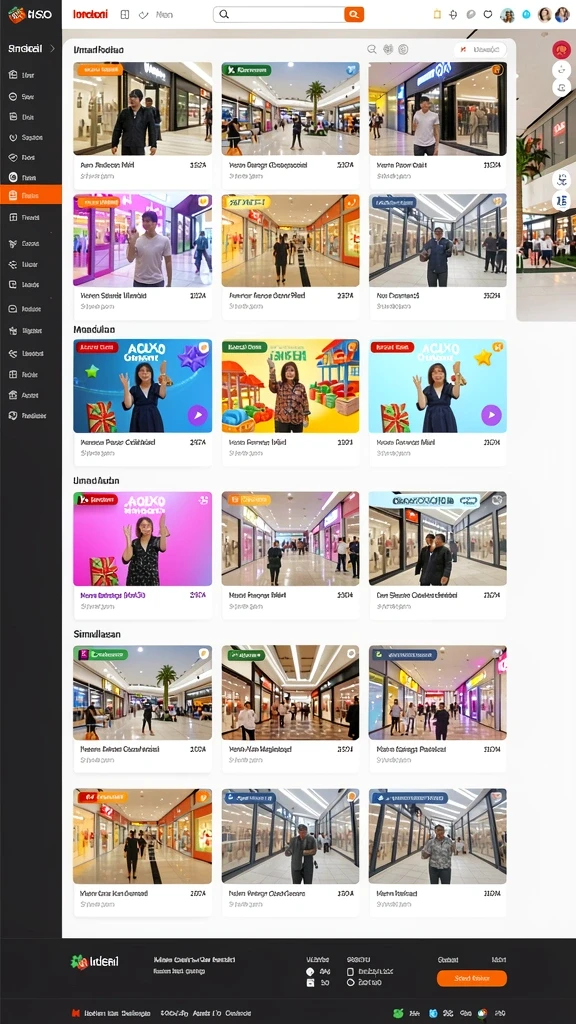Click the purple play button on blue promo card
This screenshot has height=1024, width=576.
coord(197,415)
